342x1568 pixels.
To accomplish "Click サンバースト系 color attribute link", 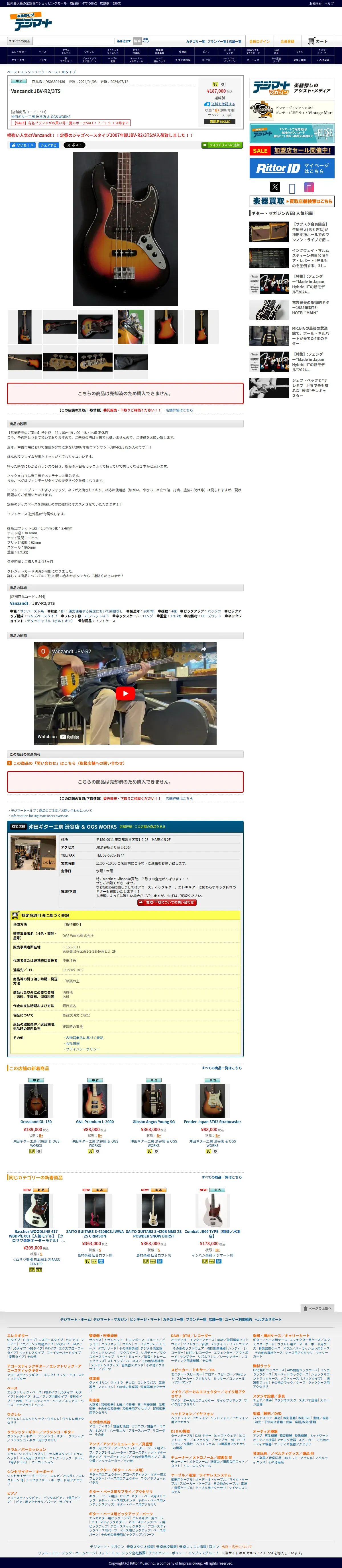I will coord(32,610).
